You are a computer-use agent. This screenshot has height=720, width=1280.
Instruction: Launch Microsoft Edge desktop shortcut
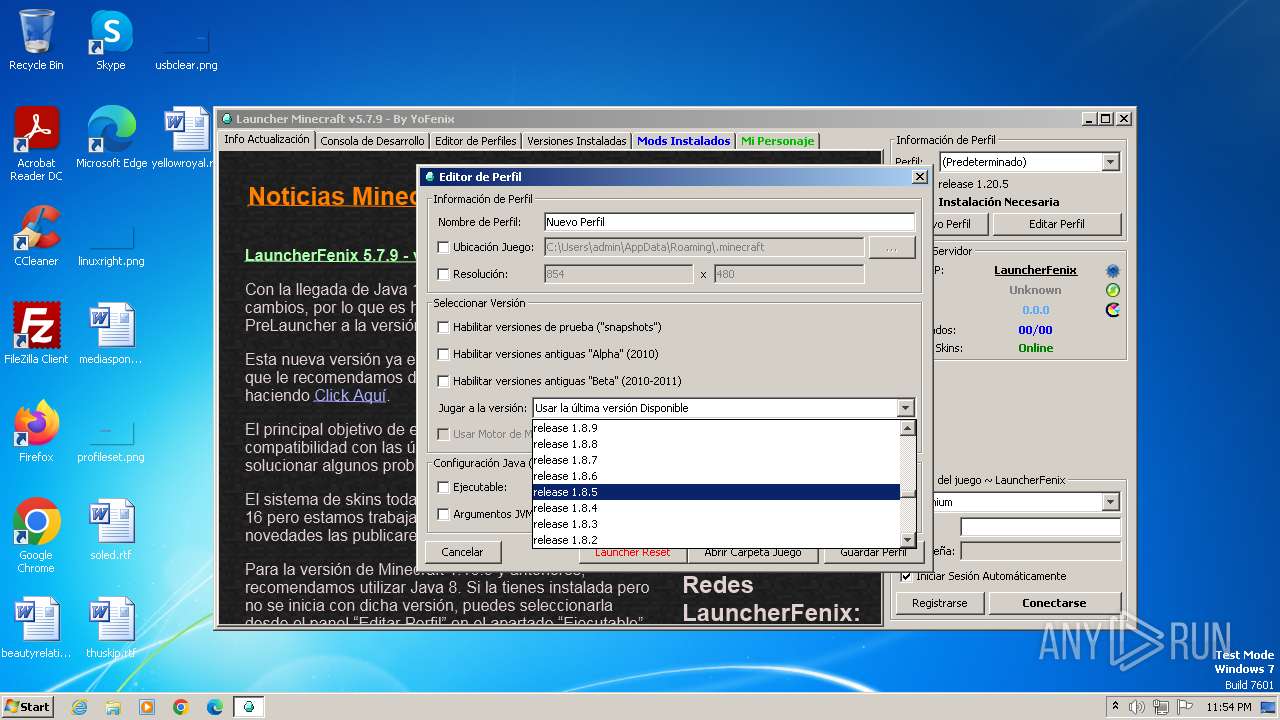click(x=111, y=138)
